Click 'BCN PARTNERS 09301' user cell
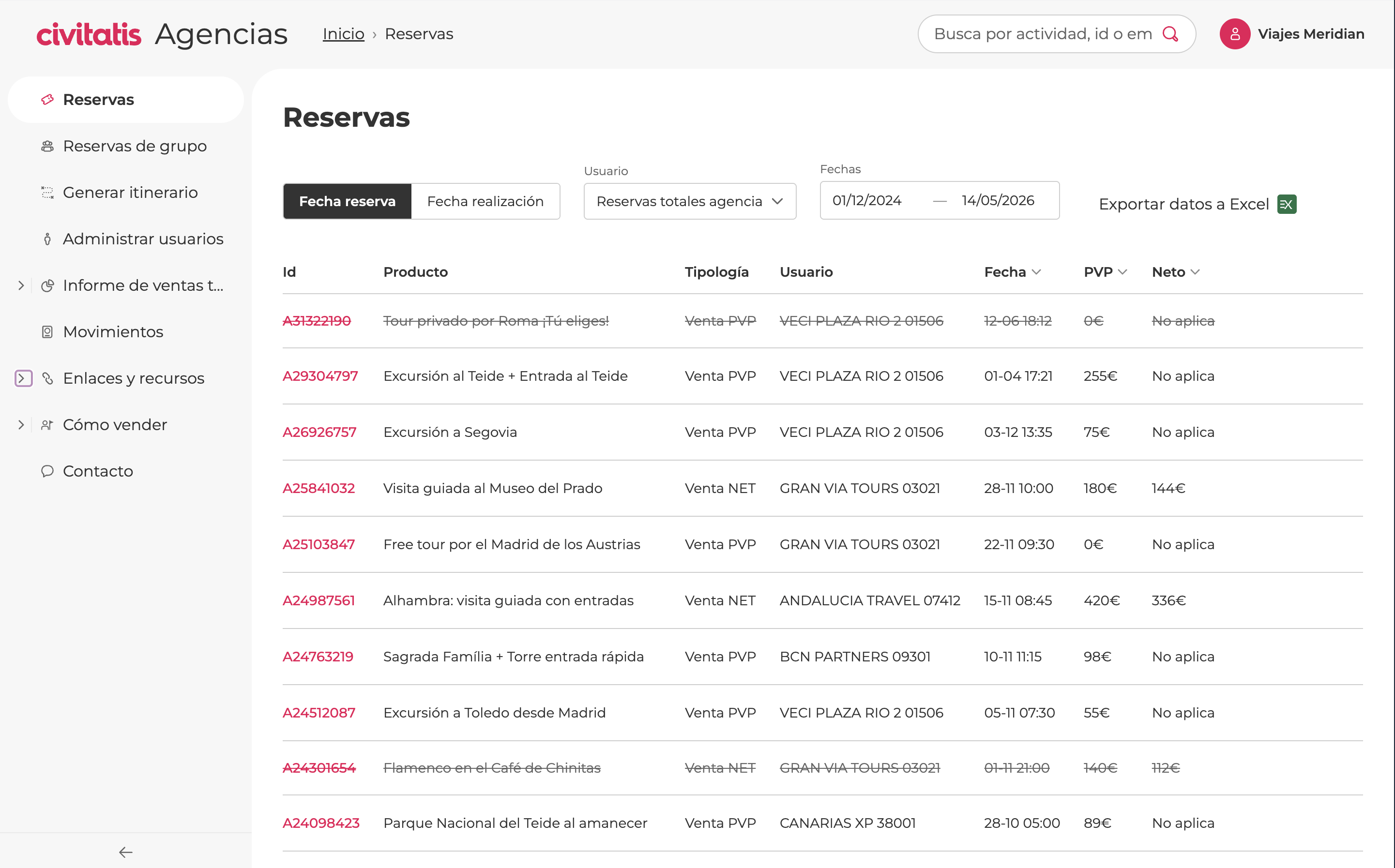The width and height of the screenshot is (1395, 868). click(x=855, y=657)
